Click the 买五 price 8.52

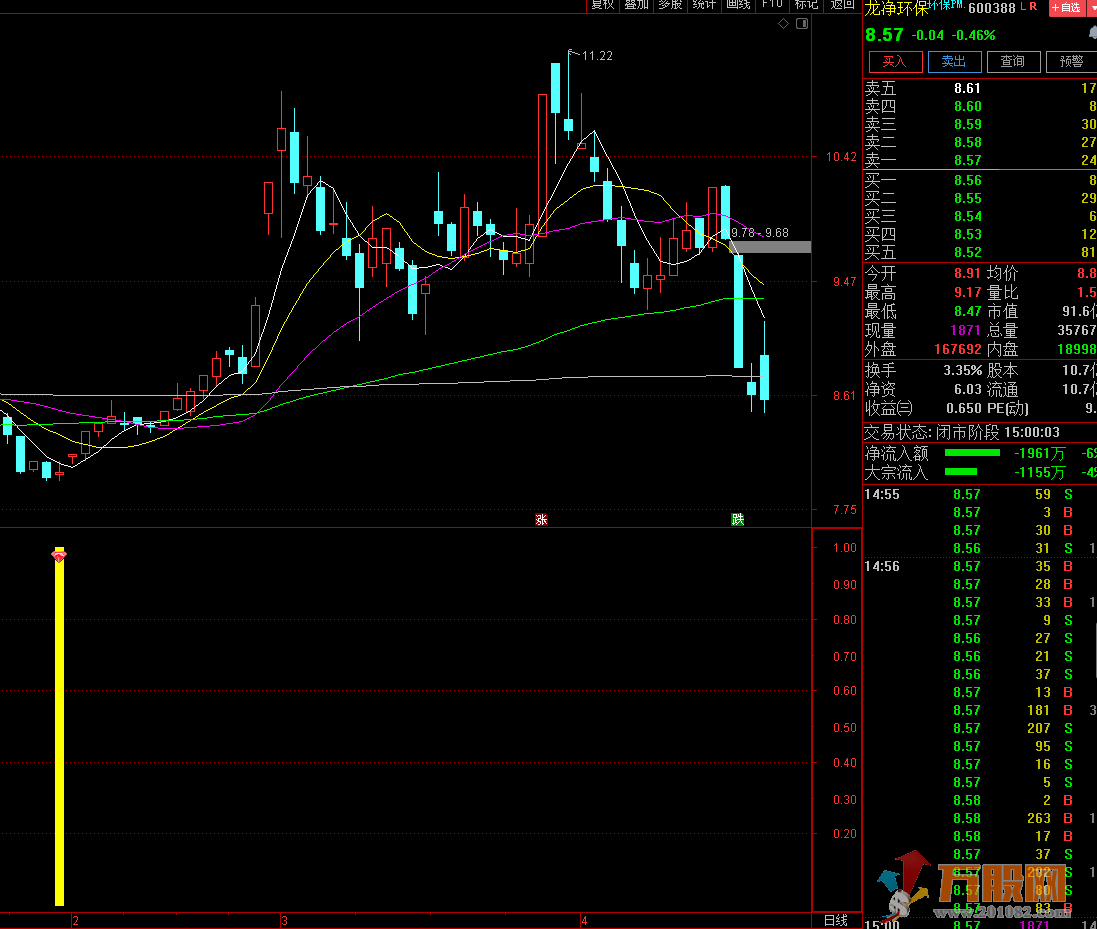tap(968, 253)
